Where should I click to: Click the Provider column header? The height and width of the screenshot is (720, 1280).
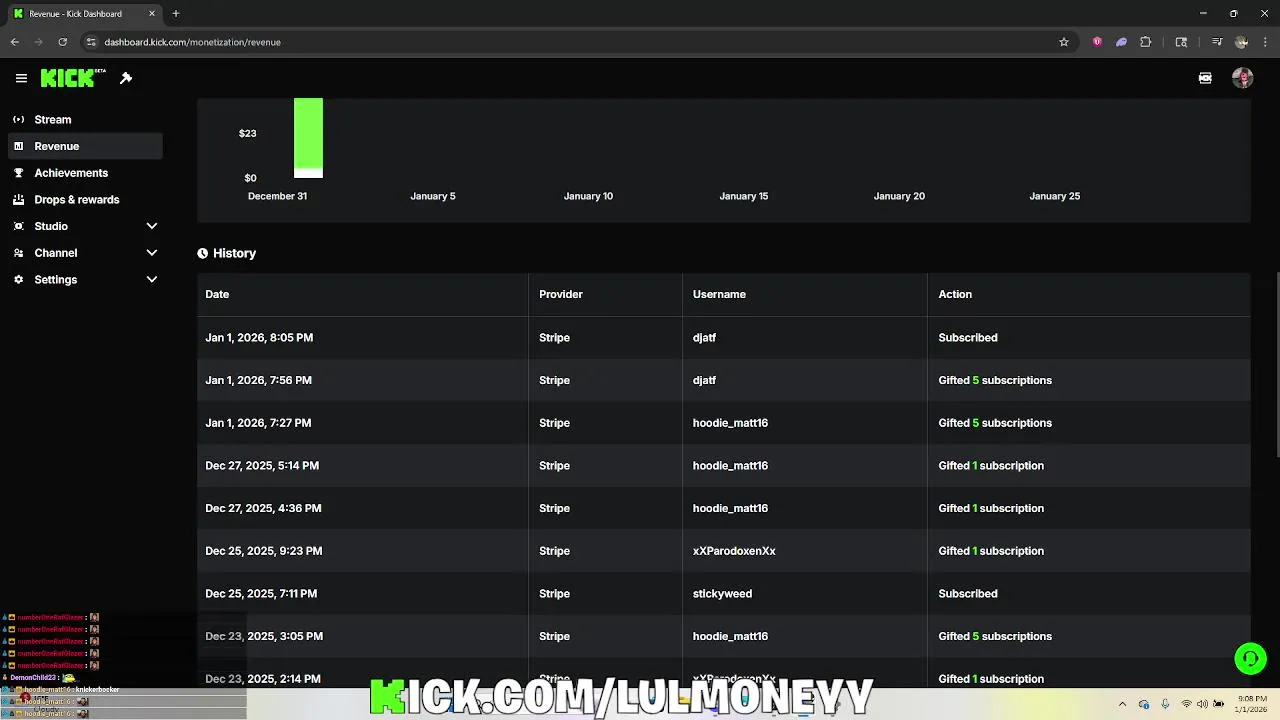(561, 294)
